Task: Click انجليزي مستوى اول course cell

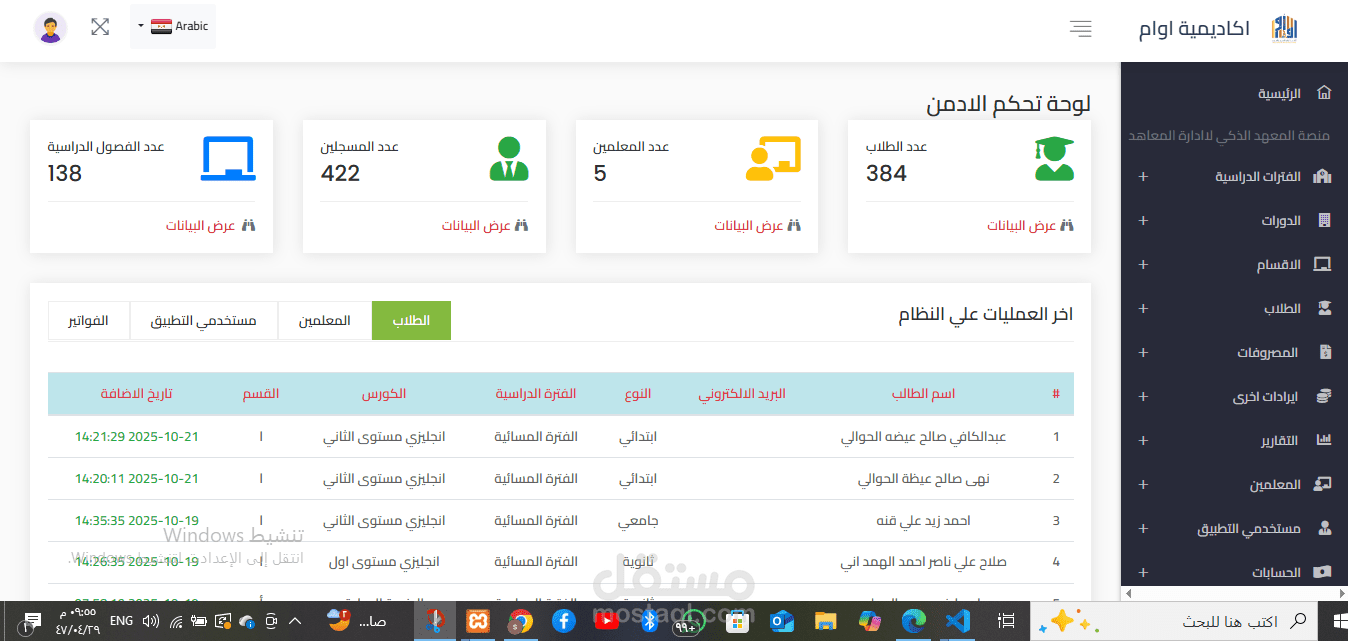Action: tap(384, 562)
